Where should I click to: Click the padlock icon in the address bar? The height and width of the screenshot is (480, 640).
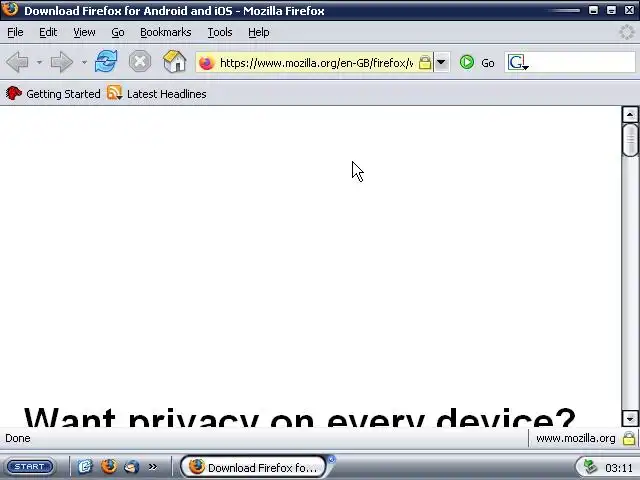coord(425,63)
